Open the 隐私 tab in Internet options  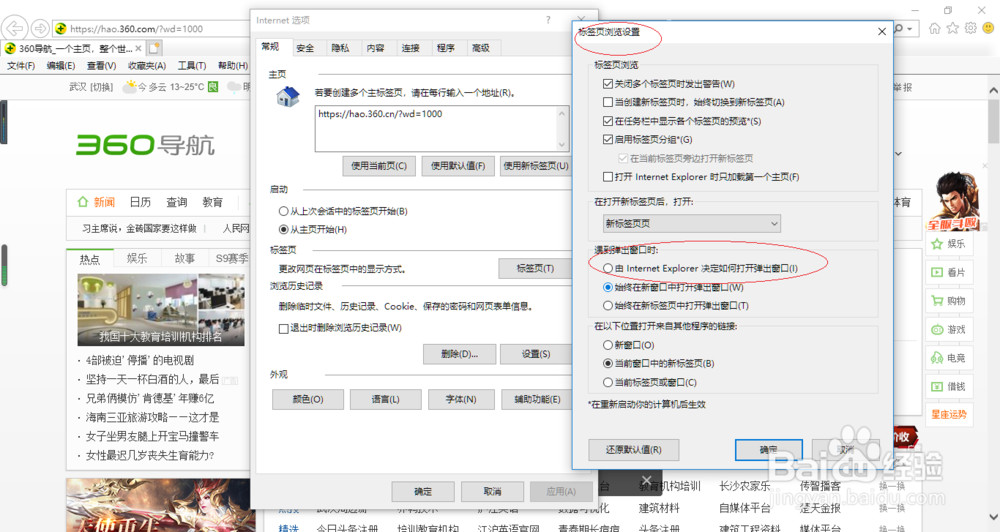pyautogui.click(x=340, y=48)
